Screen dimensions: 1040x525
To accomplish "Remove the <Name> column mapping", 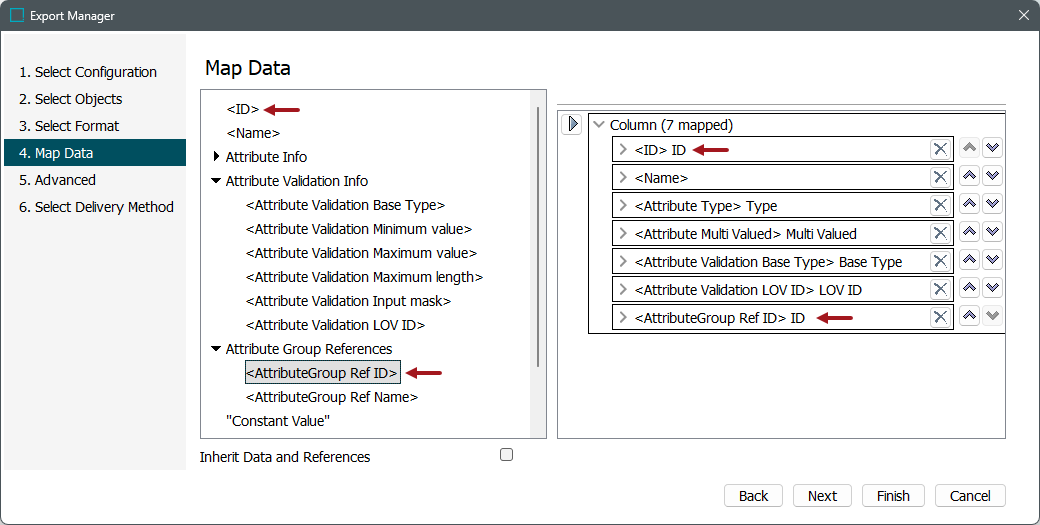I will click(x=940, y=177).
